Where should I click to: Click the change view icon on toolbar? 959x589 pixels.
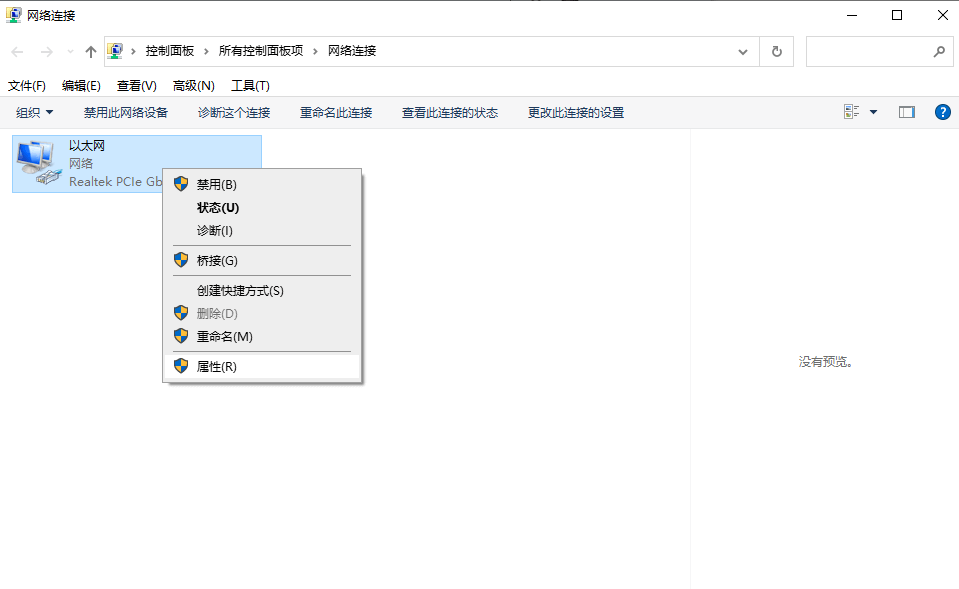pyautogui.click(x=851, y=111)
